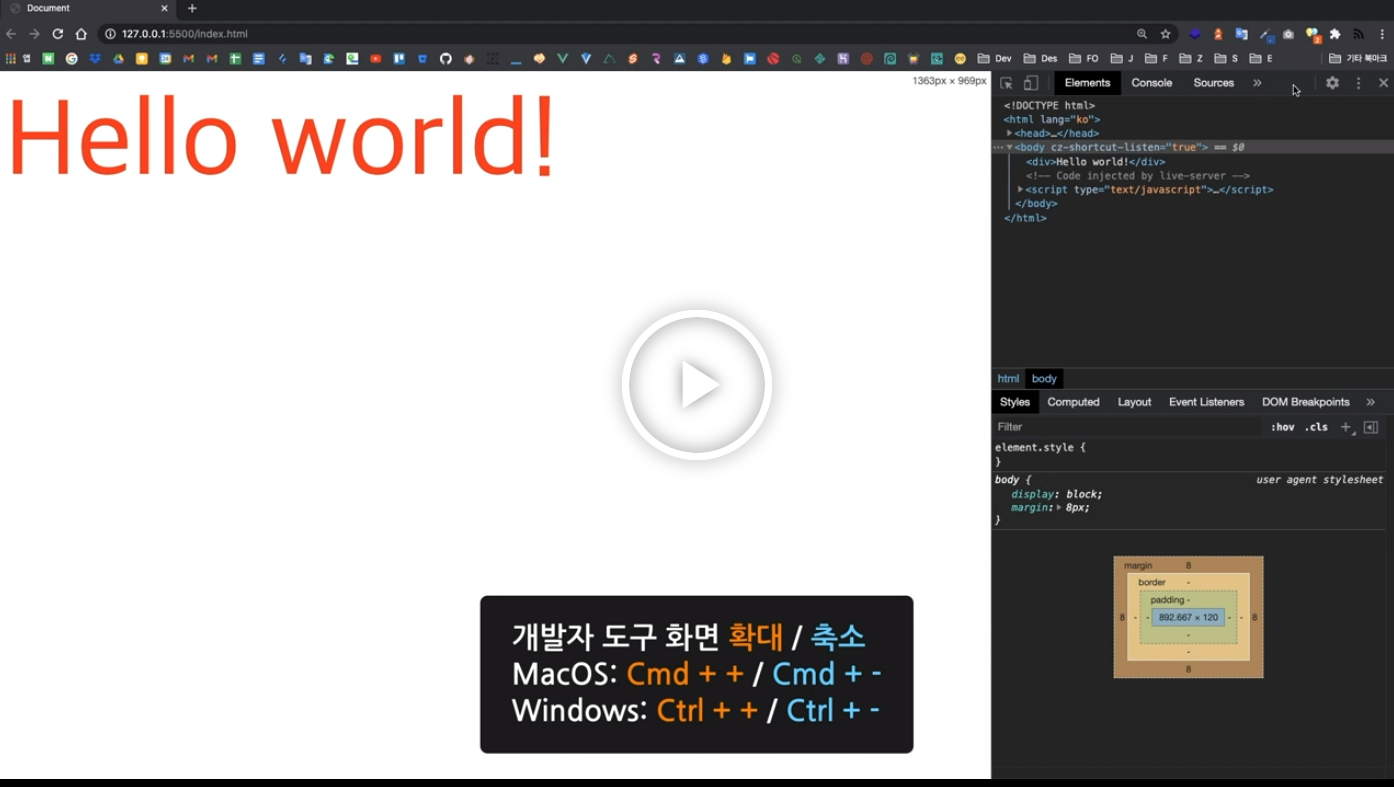Collapse the body element in DOM tree
Viewport: 1394px width, 787px height.
coord(1009,147)
